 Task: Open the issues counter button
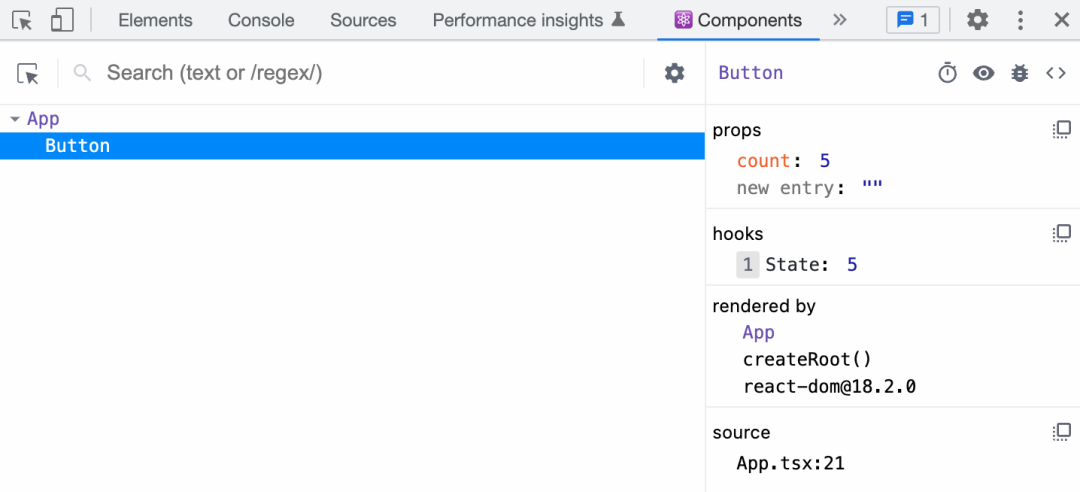[x=912, y=20]
